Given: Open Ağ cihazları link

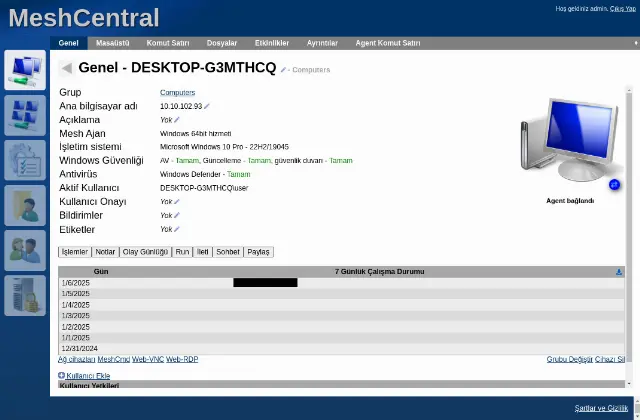Looking at the screenshot, I should [x=77, y=359].
